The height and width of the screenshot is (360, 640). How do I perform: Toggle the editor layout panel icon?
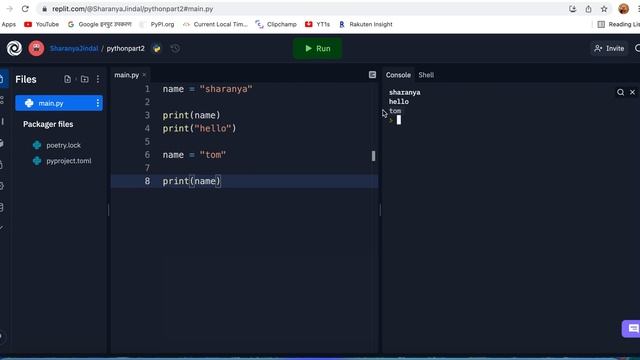click(x=372, y=75)
